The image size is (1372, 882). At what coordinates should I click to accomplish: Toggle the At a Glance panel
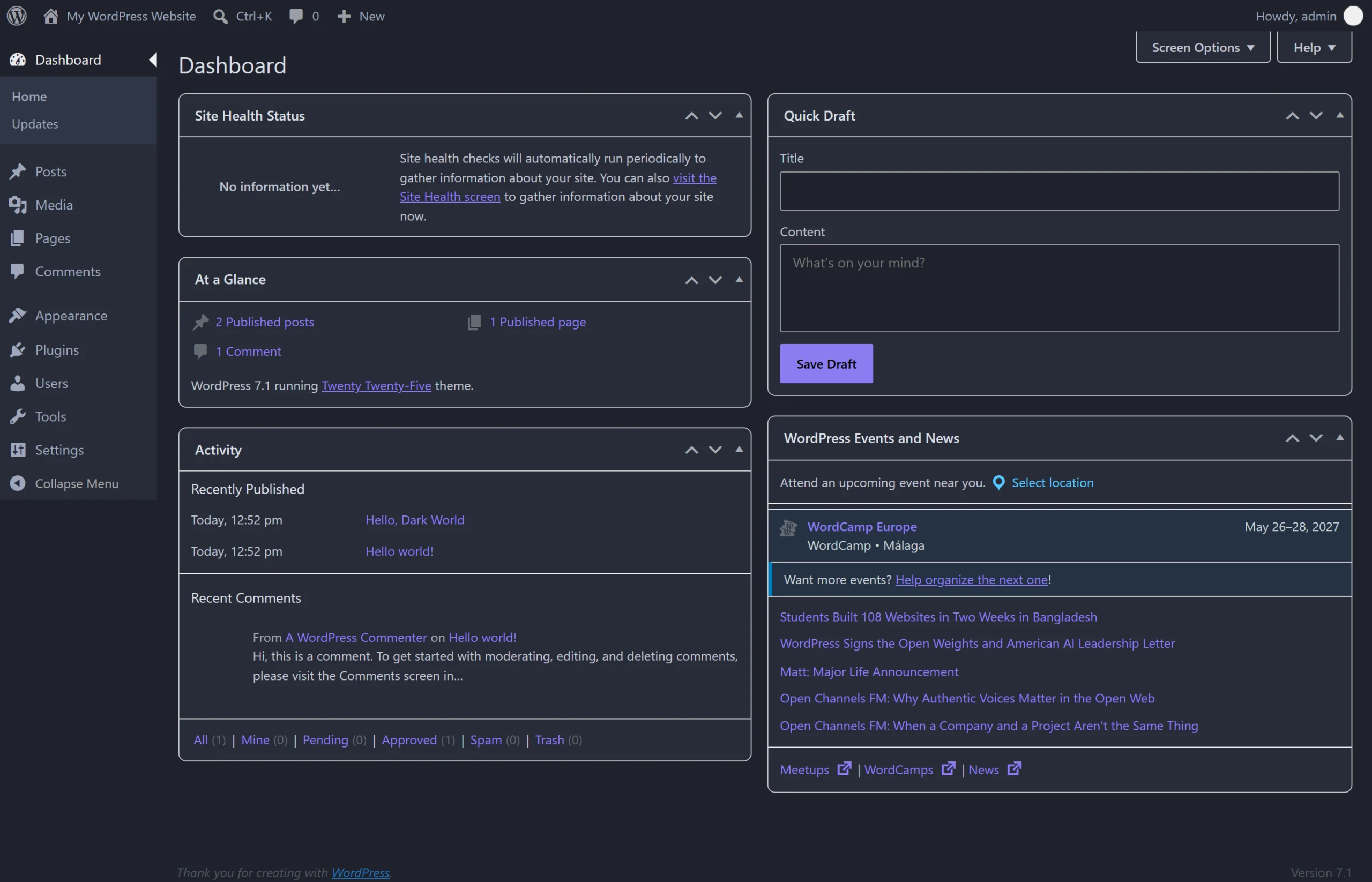(739, 280)
